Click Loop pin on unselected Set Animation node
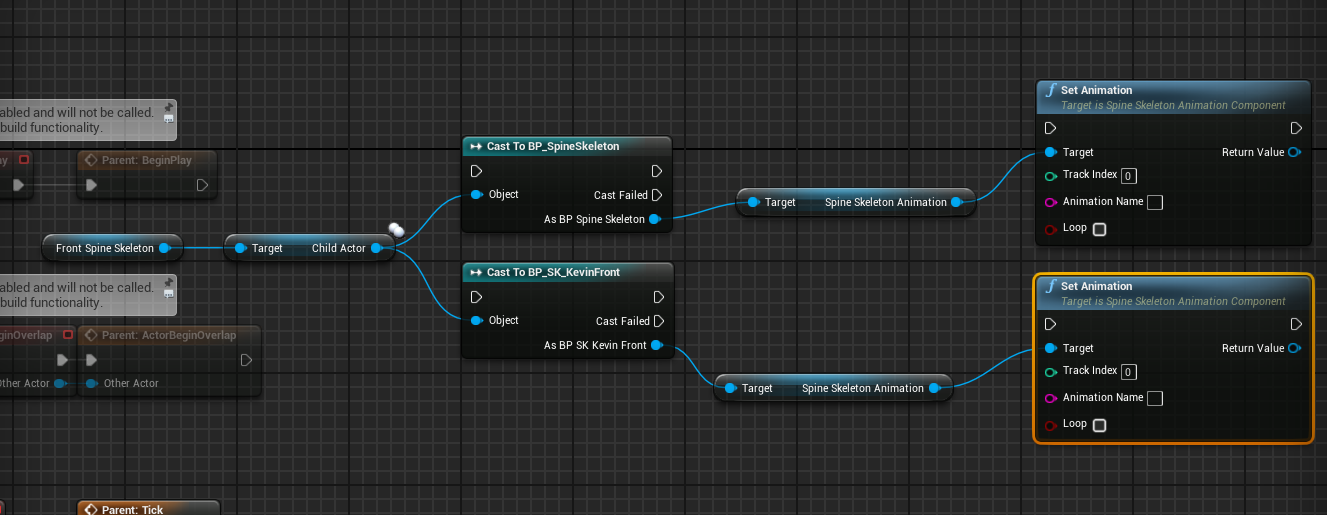Image resolution: width=1327 pixels, height=515 pixels. click(1050, 229)
